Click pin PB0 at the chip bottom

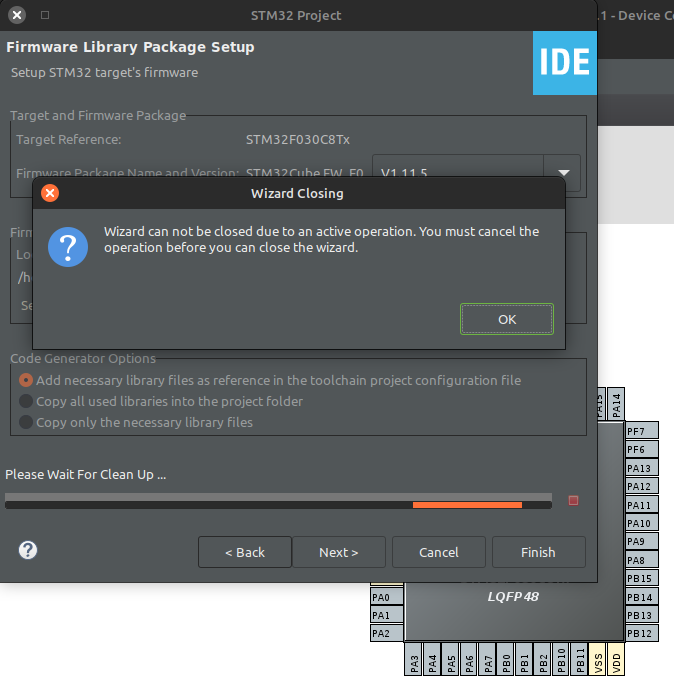click(x=506, y=659)
